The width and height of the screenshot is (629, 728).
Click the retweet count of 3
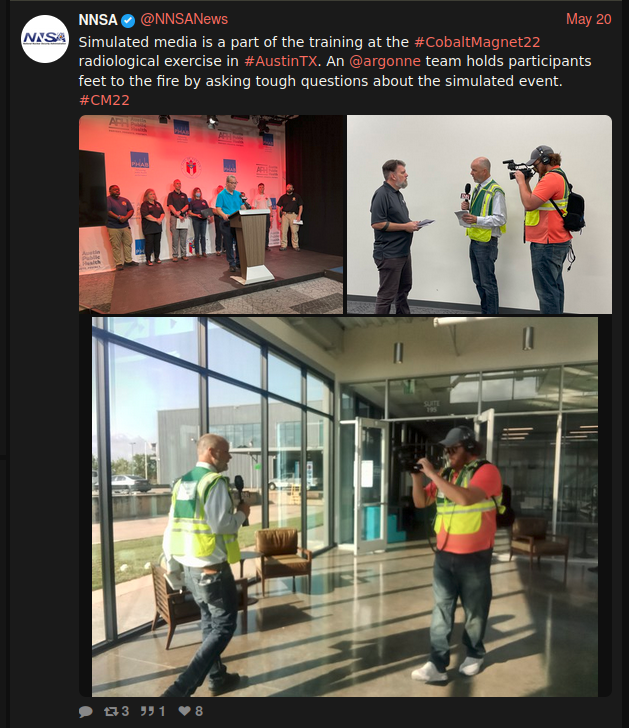pyautogui.click(x=125, y=711)
